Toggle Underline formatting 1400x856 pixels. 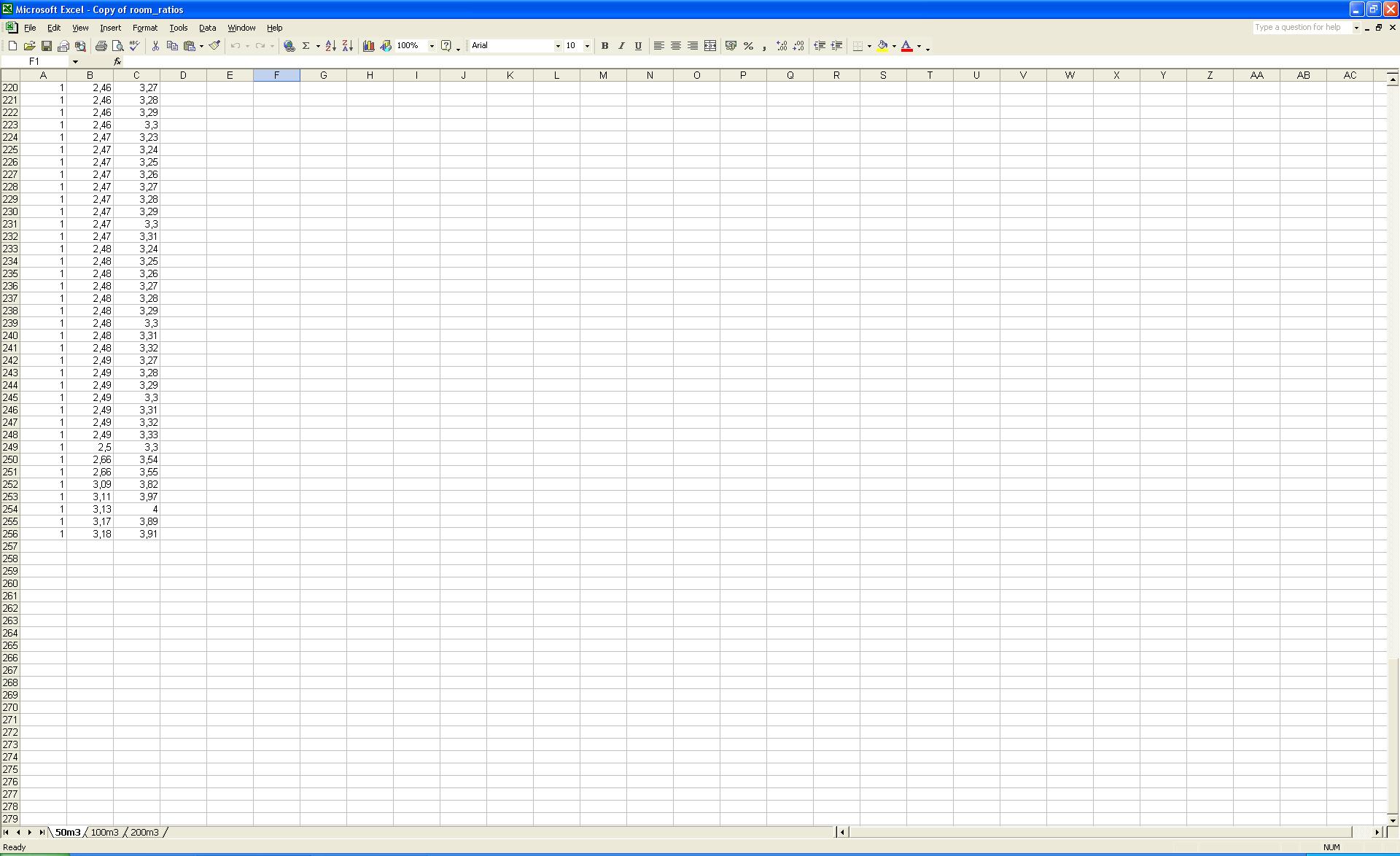[x=638, y=46]
